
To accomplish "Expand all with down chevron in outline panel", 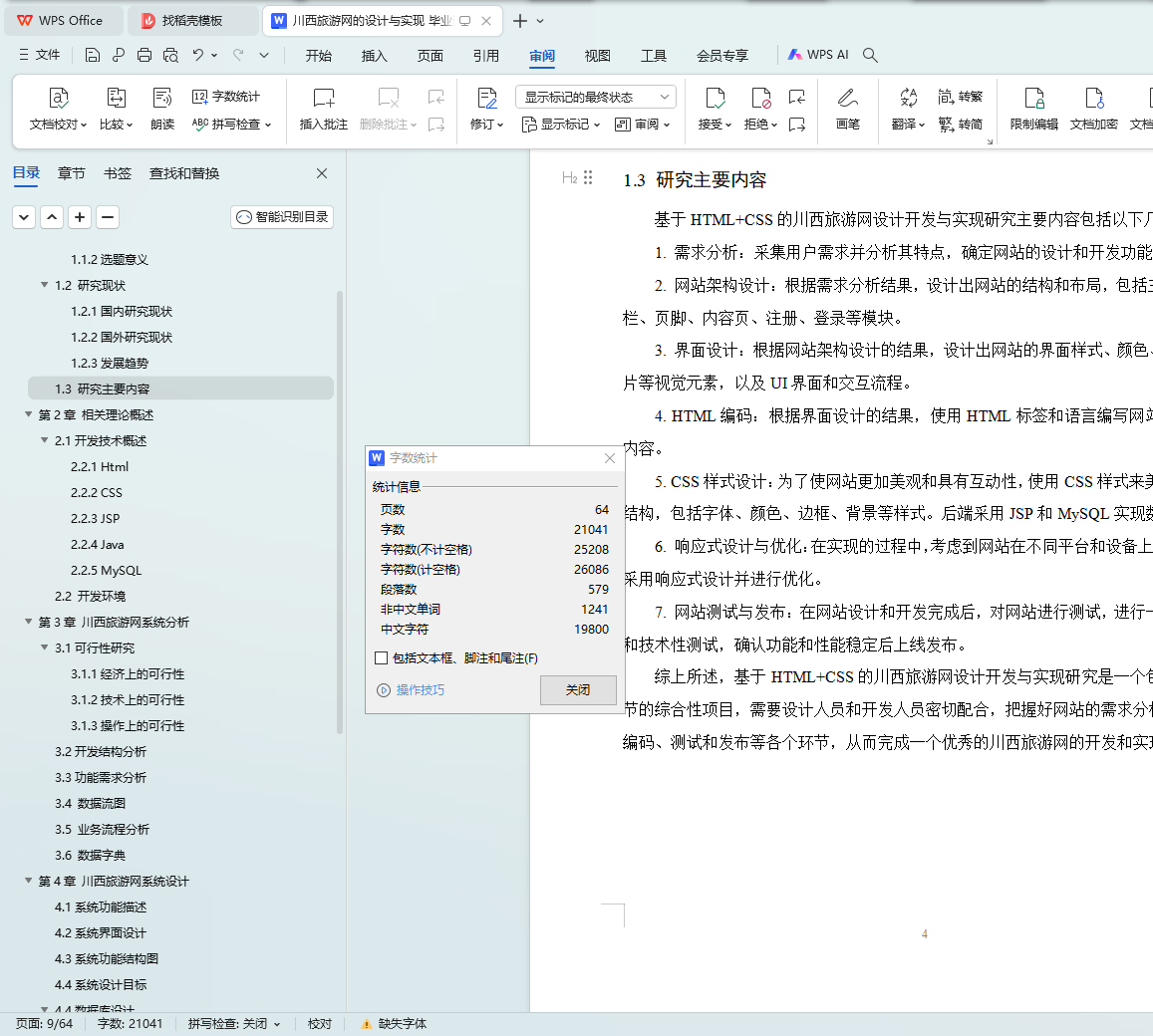I will coord(24,217).
